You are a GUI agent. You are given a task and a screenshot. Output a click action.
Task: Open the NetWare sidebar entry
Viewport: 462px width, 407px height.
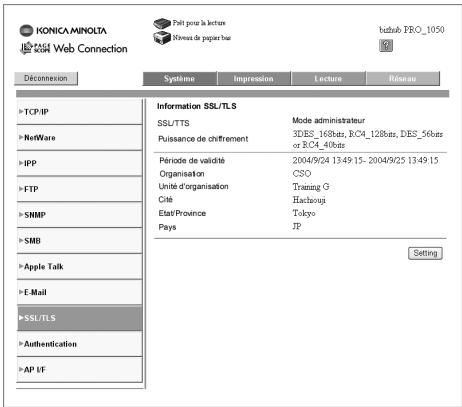[79, 137]
